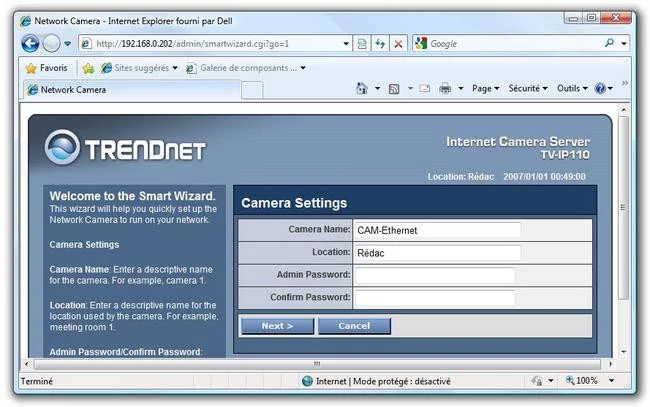The height and width of the screenshot is (407, 650).
Task: Open the recent pages dropdown beside Forward
Action: click(68, 44)
